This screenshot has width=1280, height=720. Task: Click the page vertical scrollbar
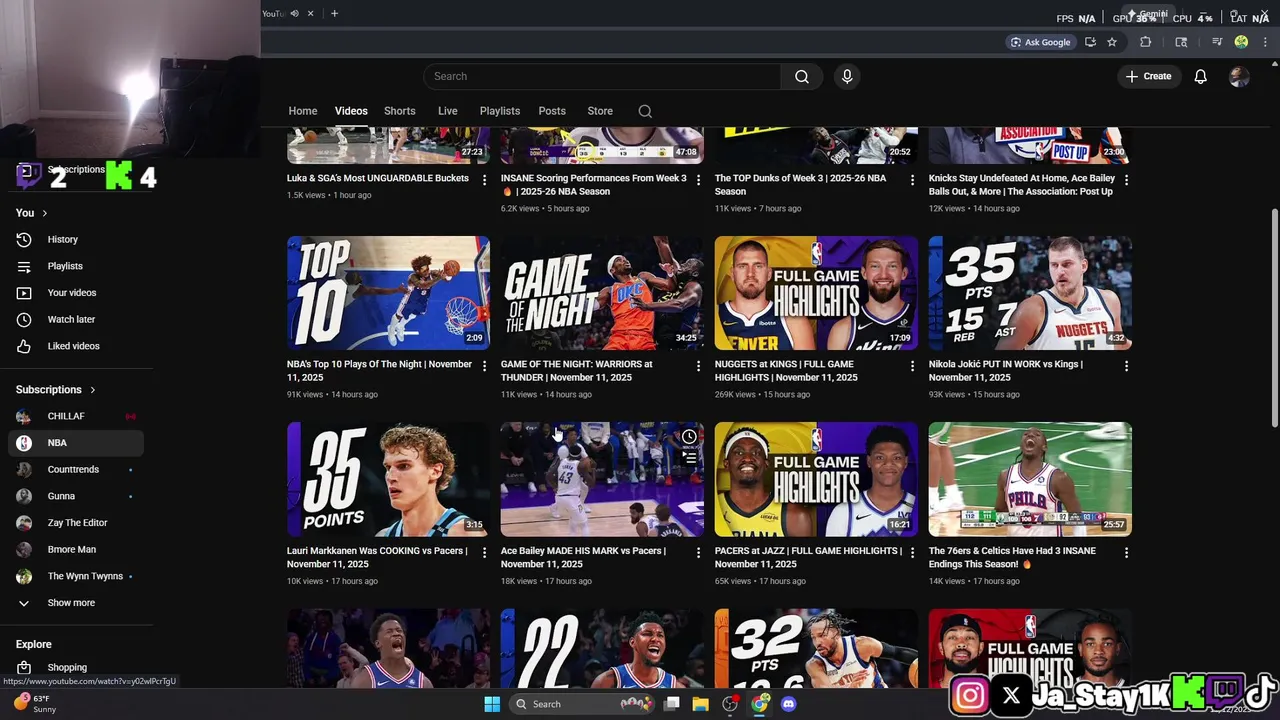click(x=1274, y=318)
